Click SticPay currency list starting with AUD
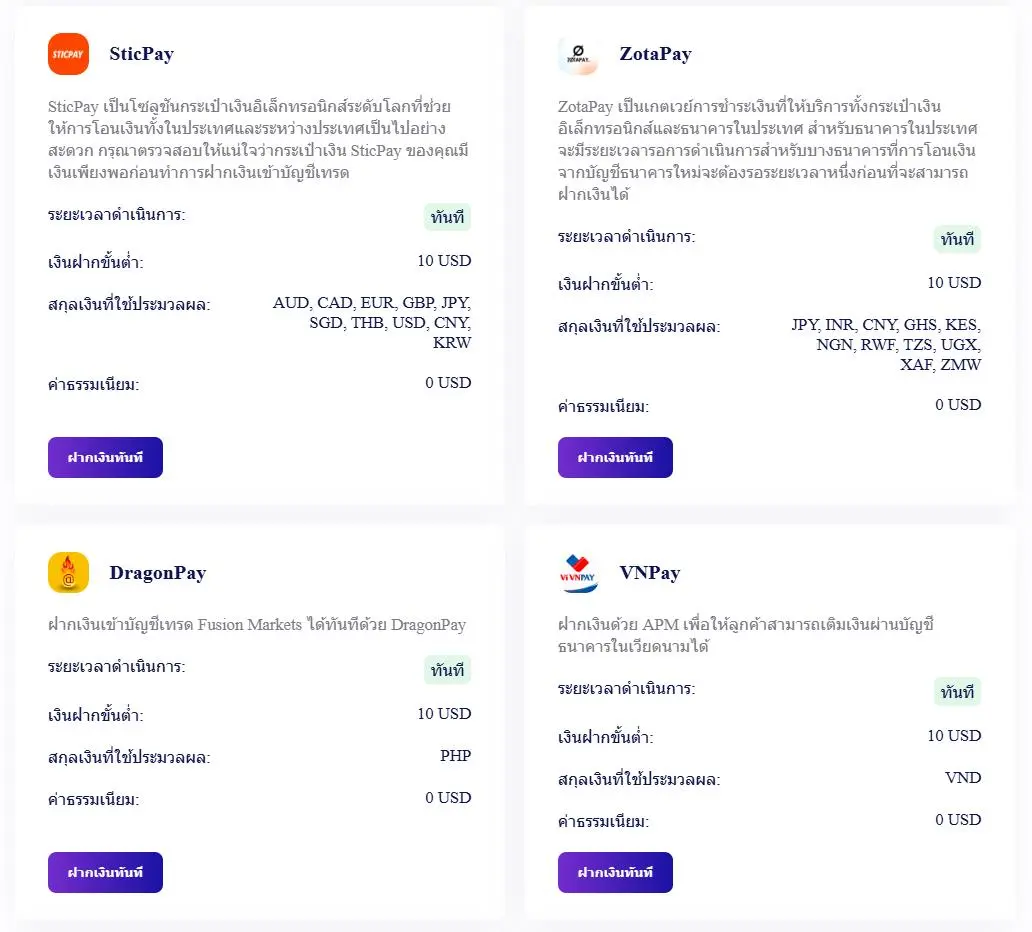1032x932 pixels. pyautogui.click(x=372, y=323)
